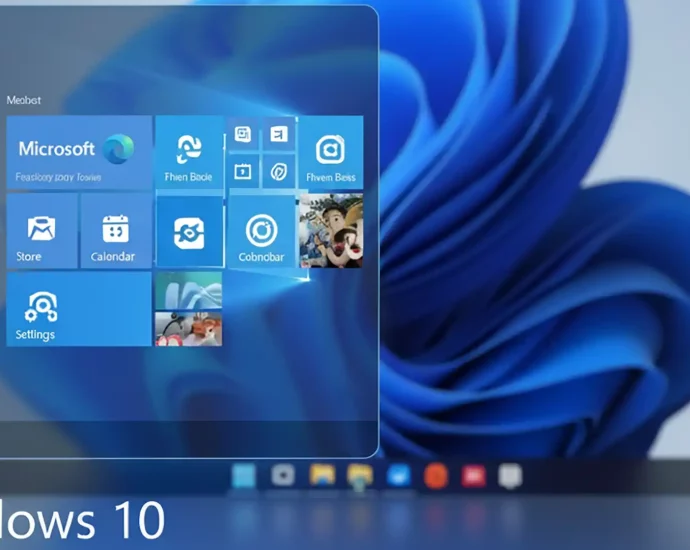Open the right Fhvem Beiss tile
This screenshot has height=550, width=690.
click(331, 153)
